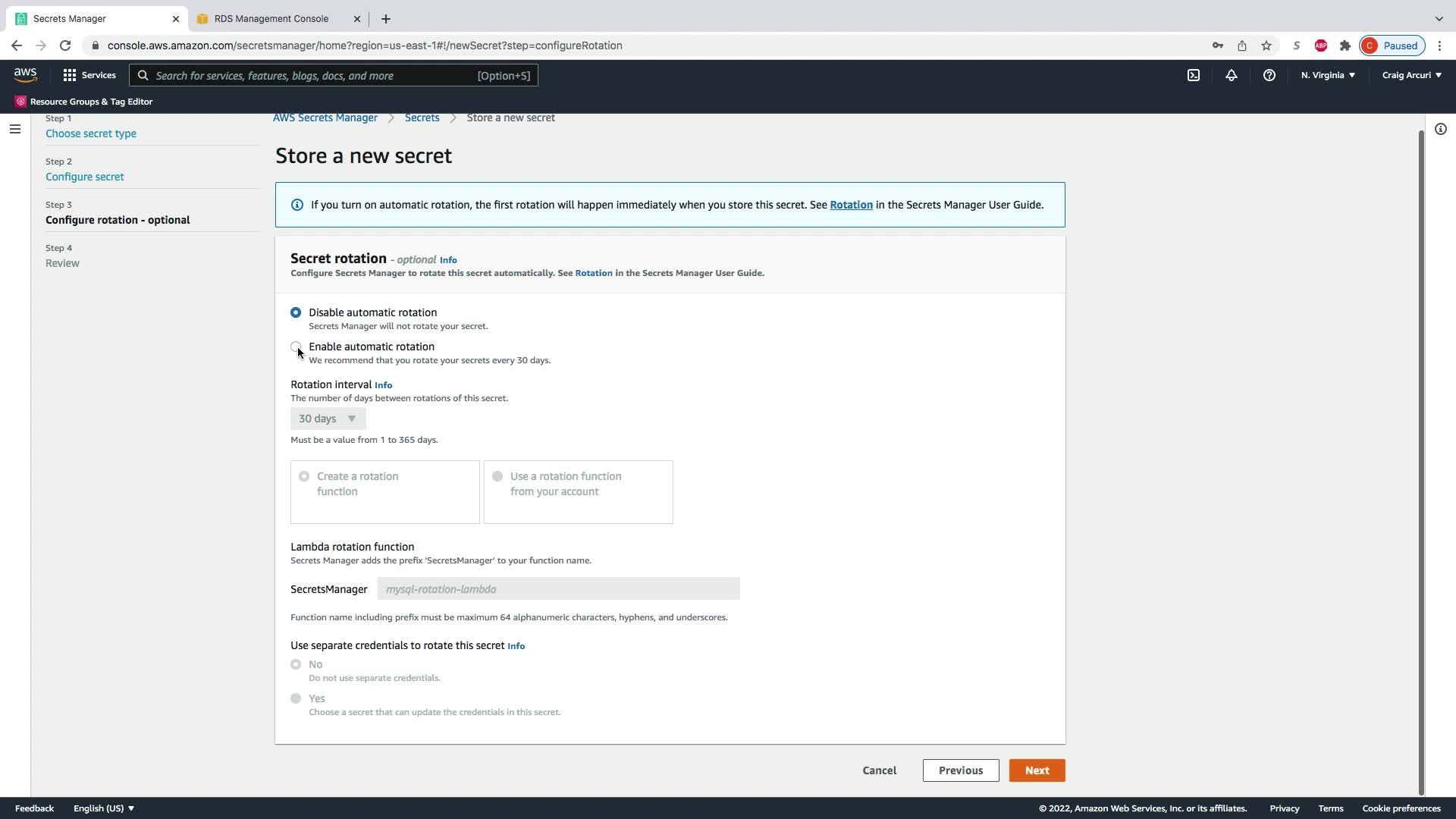This screenshot has height=819, width=1456.
Task: Expand the Craig Arcuri account menu
Action: (x=1411, y=75)
